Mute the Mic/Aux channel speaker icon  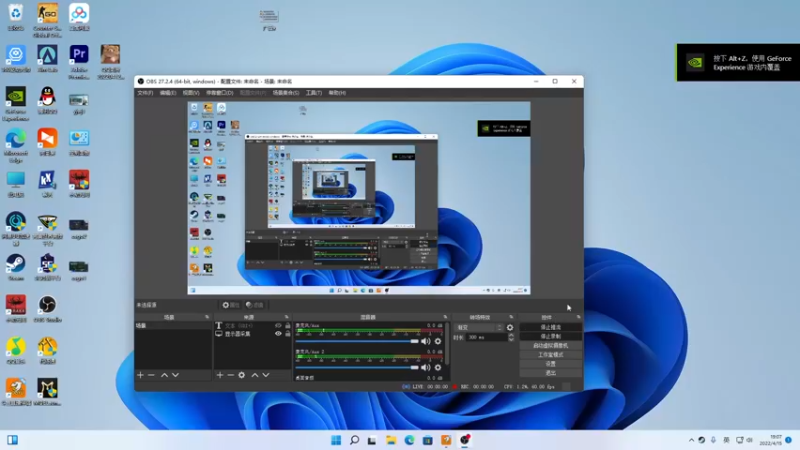click(426, 341)
